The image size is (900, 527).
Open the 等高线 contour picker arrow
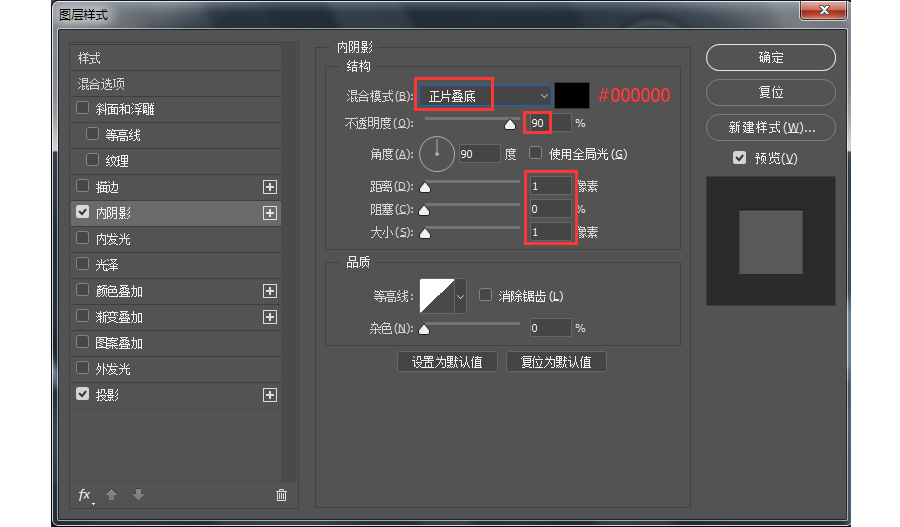pos(460,296)
